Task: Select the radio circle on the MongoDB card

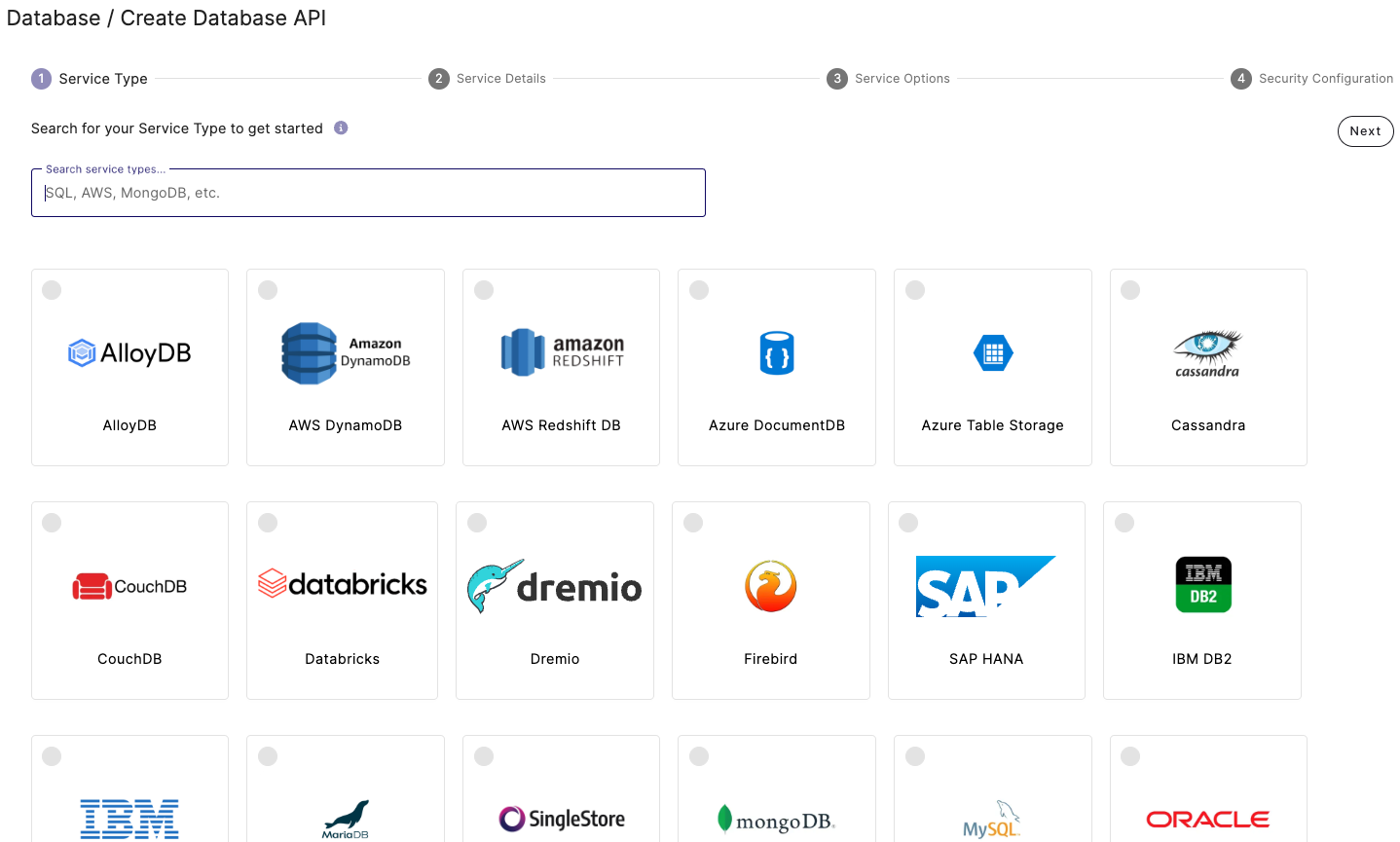Action: pos(698,754)
